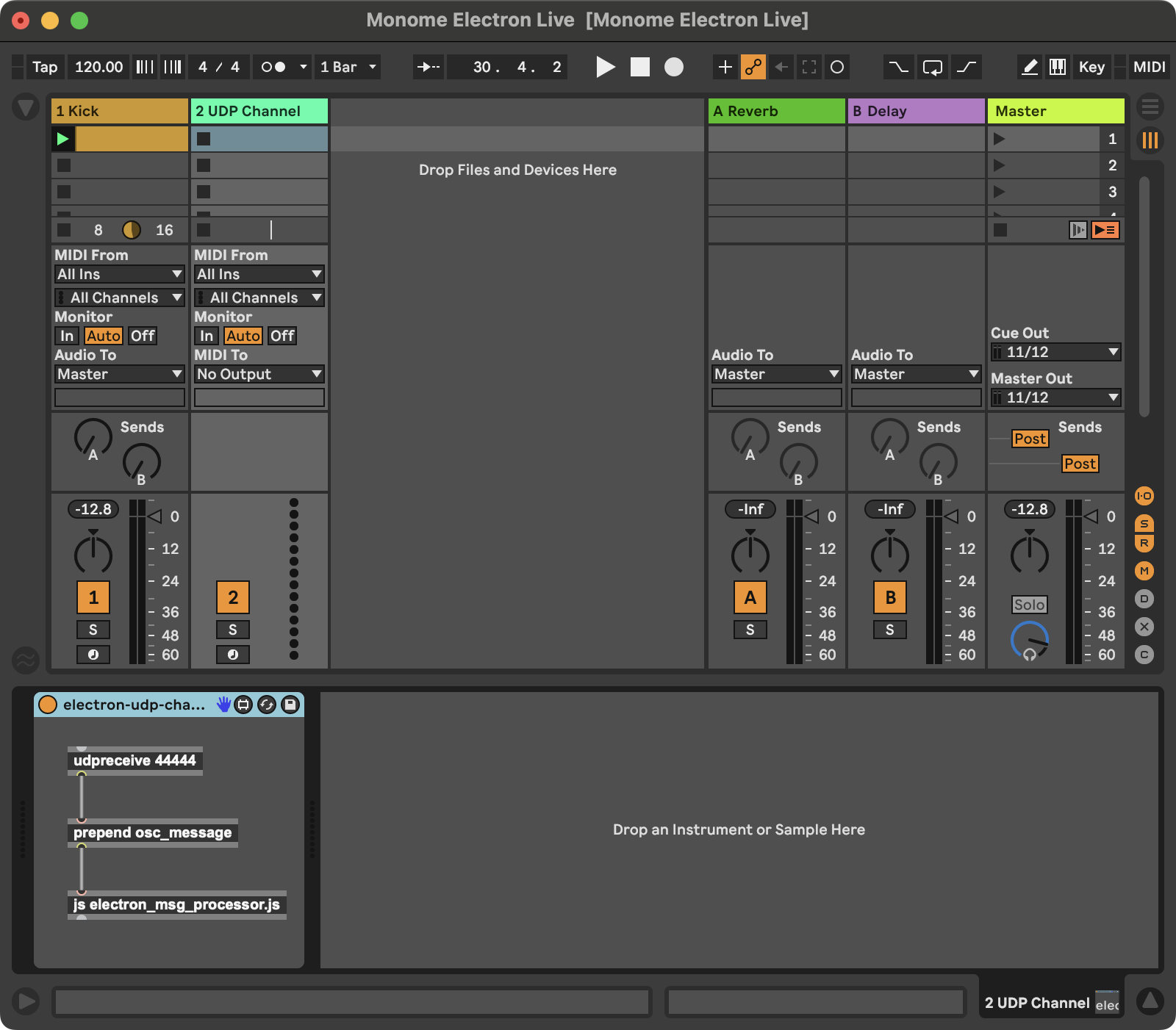This screenshot has height=1030, width=1176.
Task: Toggle the I-O section visibility
Action: pos(1144,496)
